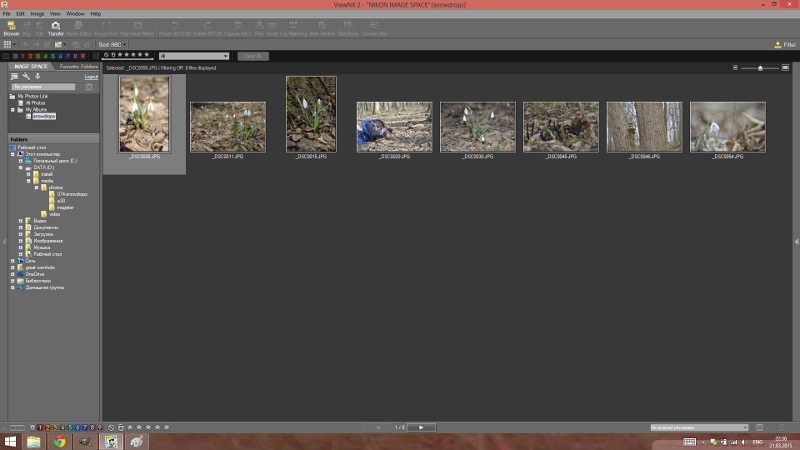This screenshot has height=450, width=800.
Task: Open image in Capture NX 2
Action: 238,29
